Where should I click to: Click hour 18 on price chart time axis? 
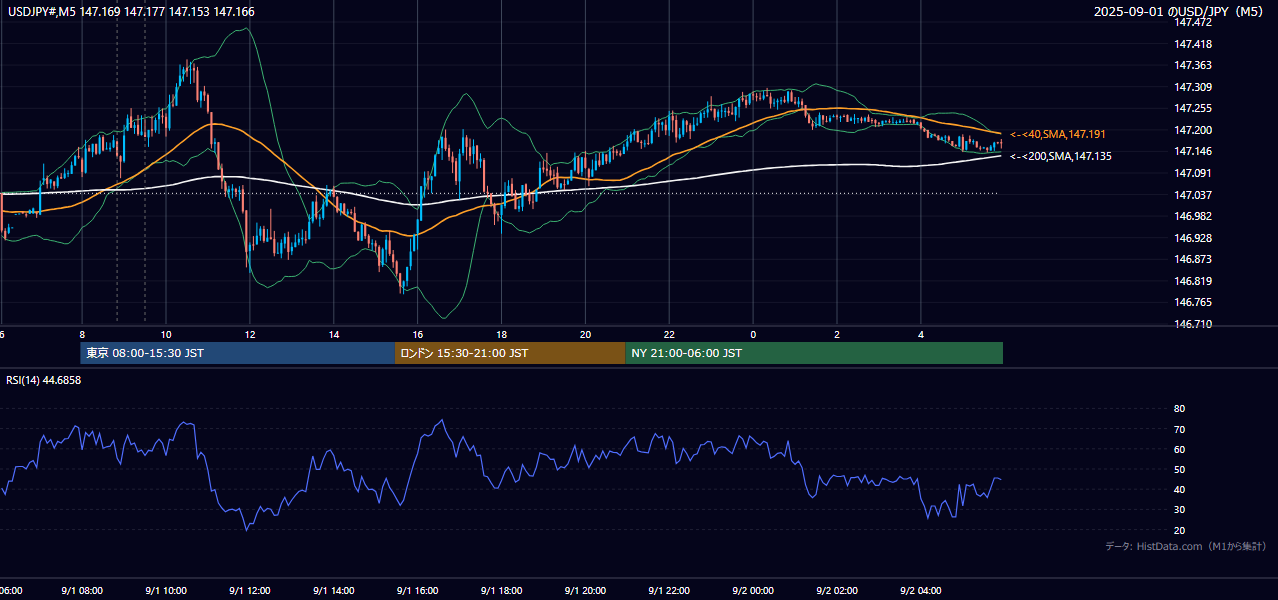coord(502,335)
